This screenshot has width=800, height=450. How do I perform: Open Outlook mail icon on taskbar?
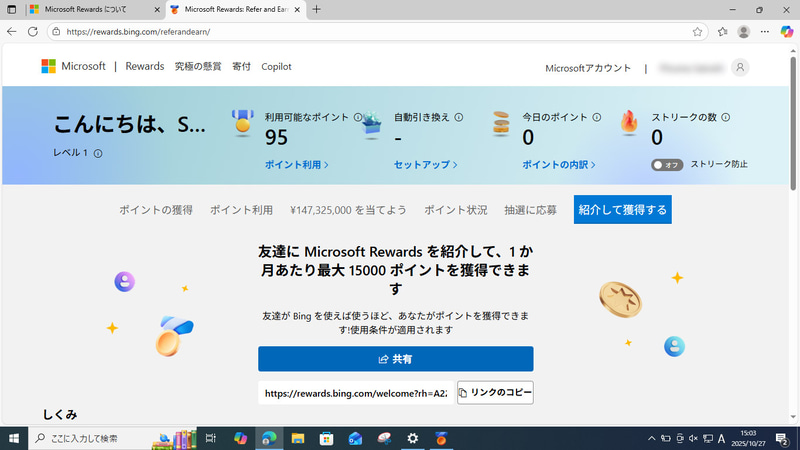point(355,438)
